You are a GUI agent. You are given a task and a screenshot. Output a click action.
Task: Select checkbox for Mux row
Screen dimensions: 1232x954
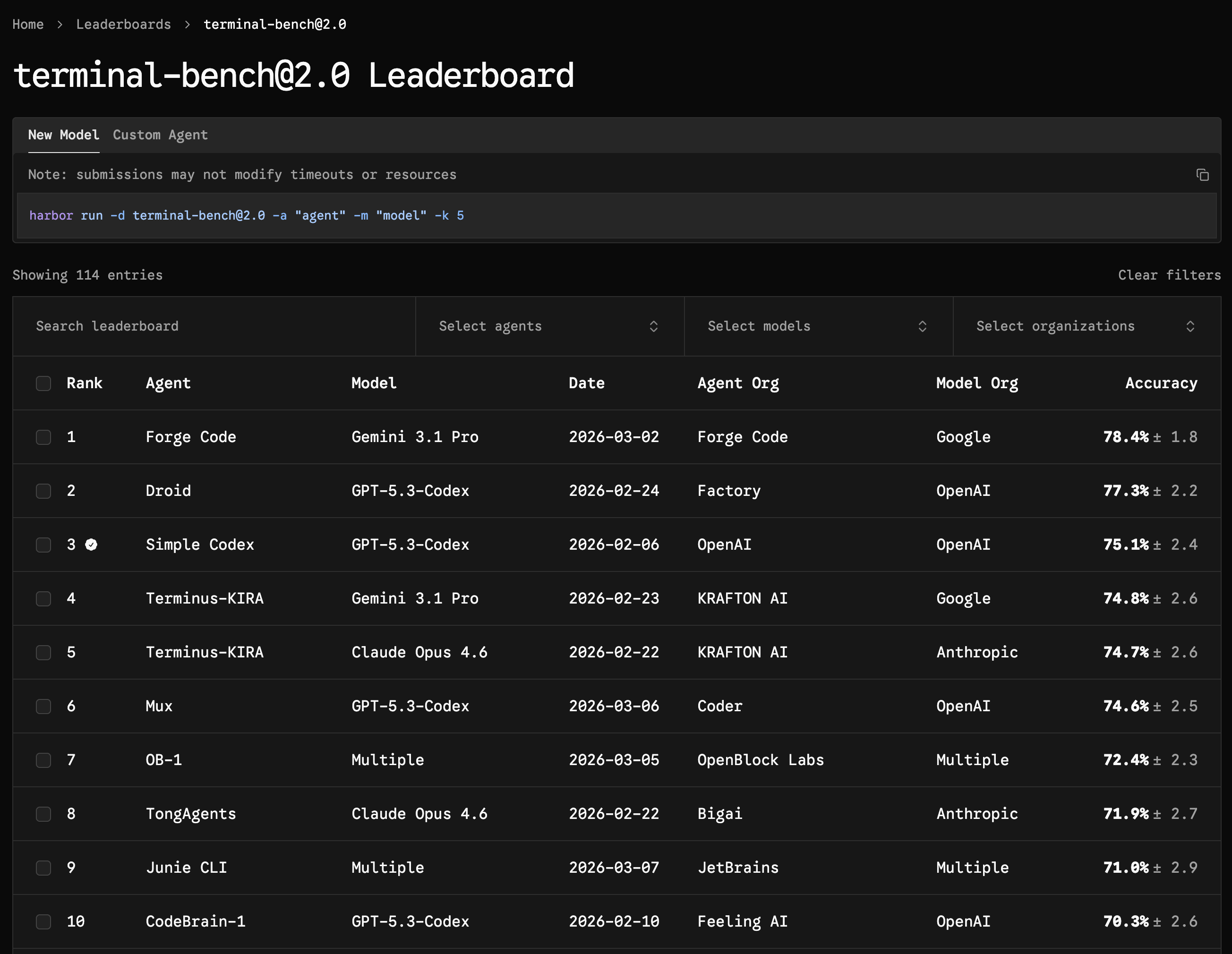pyautogui.click(x=43, y=707)
